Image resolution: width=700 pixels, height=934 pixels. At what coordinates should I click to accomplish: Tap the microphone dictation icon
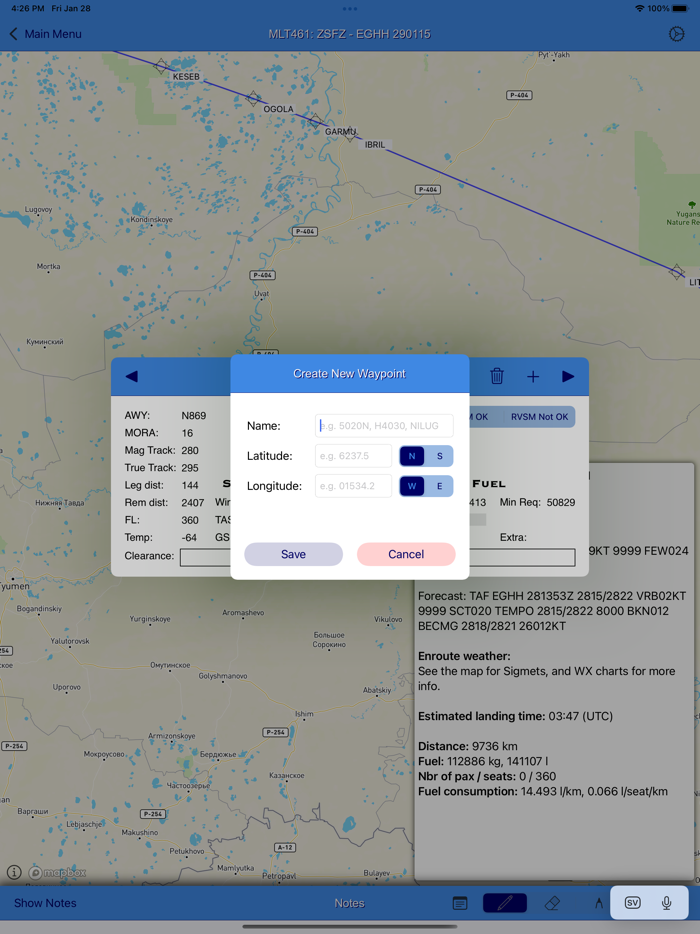click(667, 903)
